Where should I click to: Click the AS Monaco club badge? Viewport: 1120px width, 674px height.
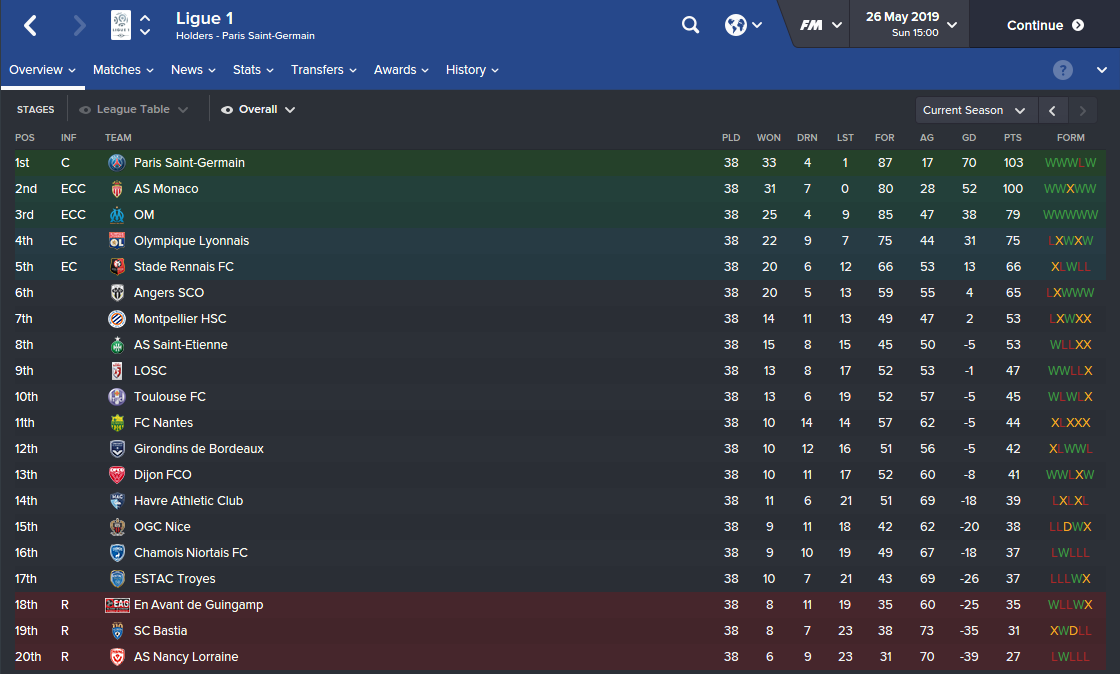[x=117, y=189]
